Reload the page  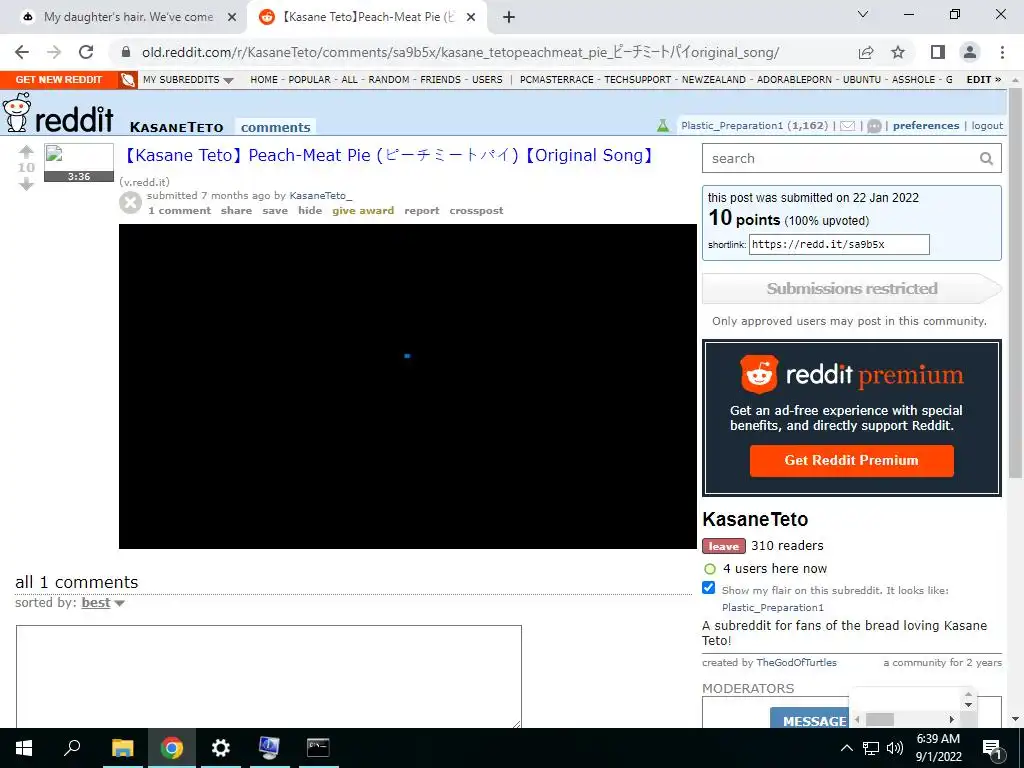coord(86,52)
